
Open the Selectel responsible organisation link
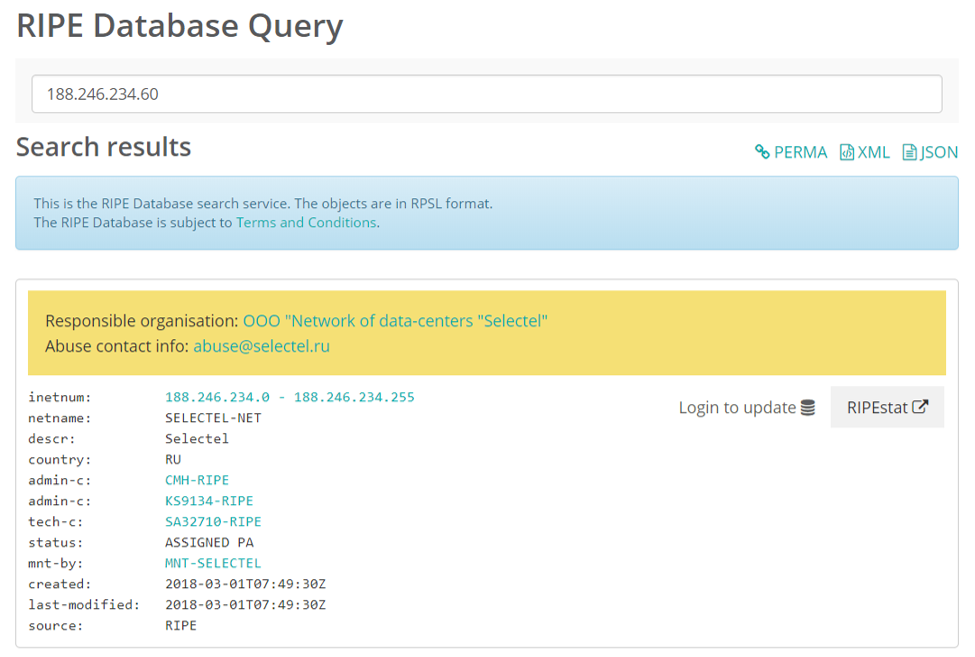395,321
